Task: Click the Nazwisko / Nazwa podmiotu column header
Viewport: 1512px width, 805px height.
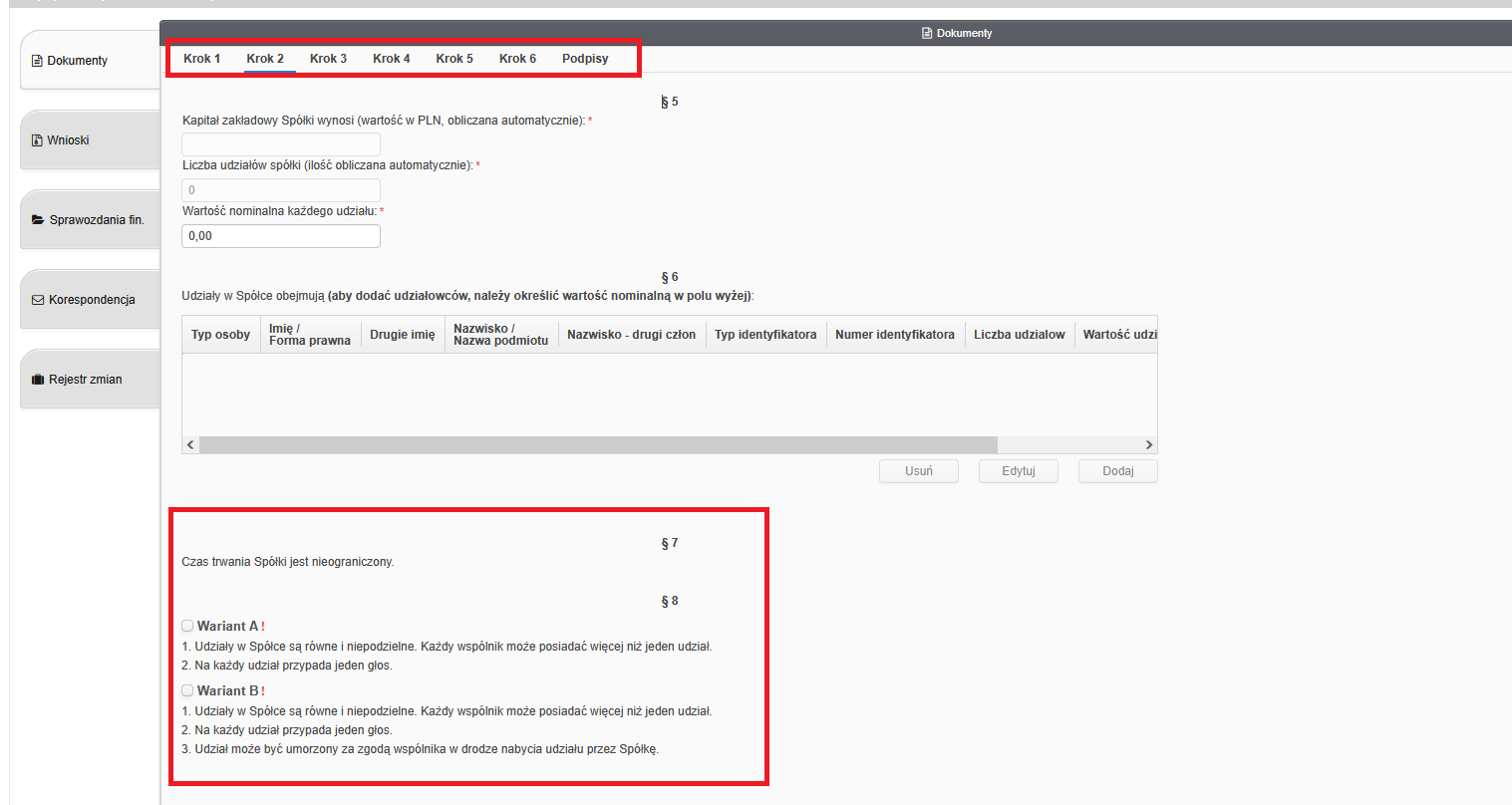Action: pos(501,335)
